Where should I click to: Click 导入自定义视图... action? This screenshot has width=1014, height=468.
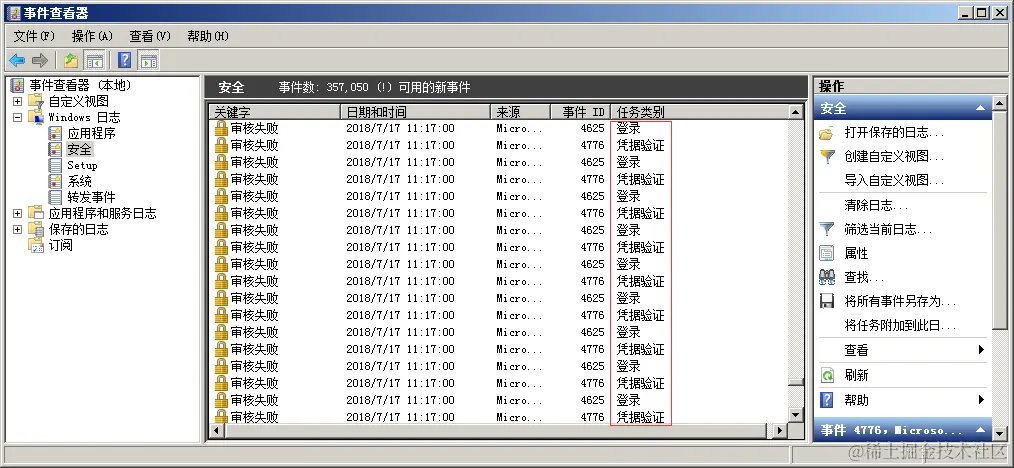click(894, 181)
